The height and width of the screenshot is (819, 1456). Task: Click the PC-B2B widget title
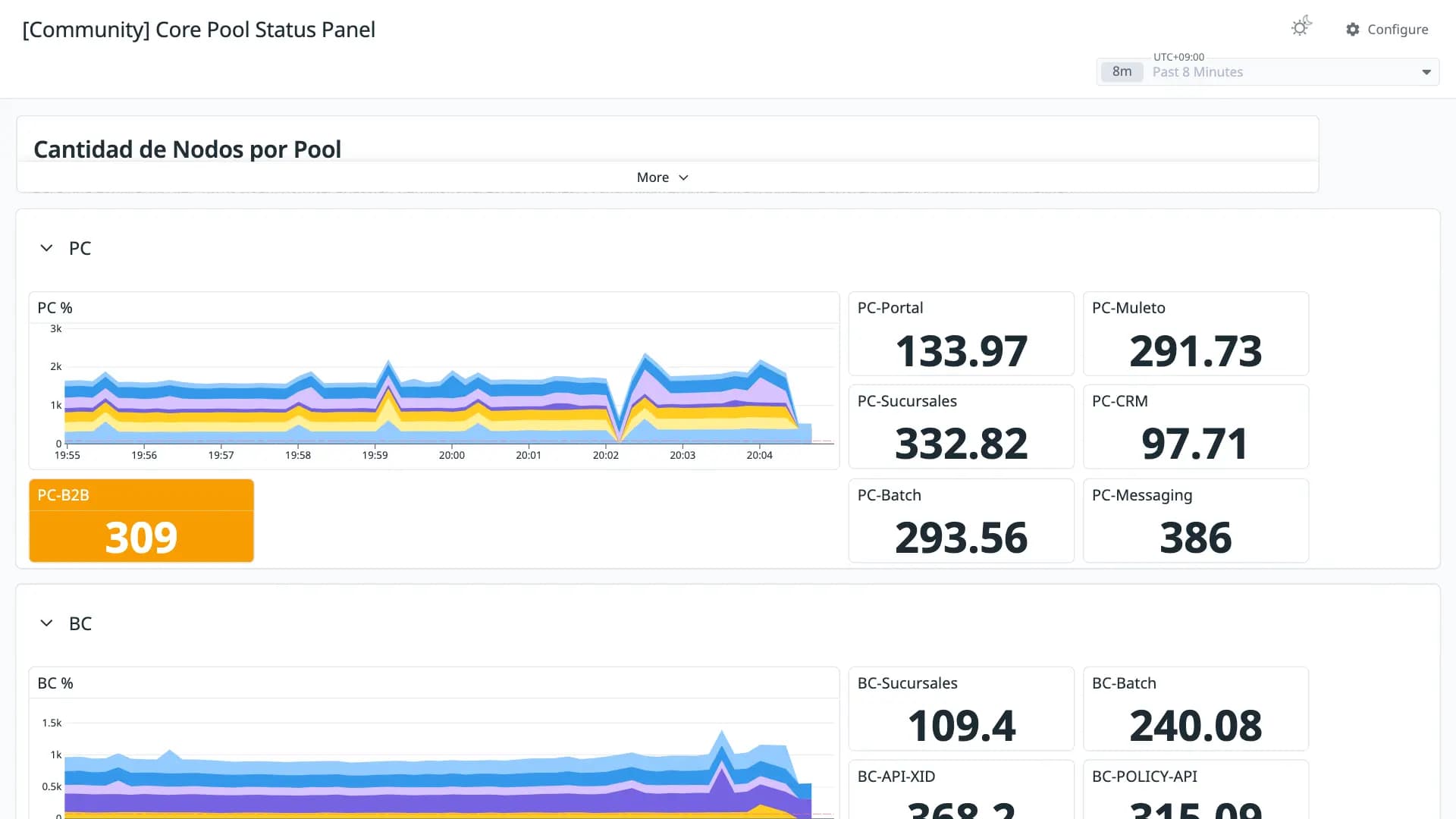64,495
